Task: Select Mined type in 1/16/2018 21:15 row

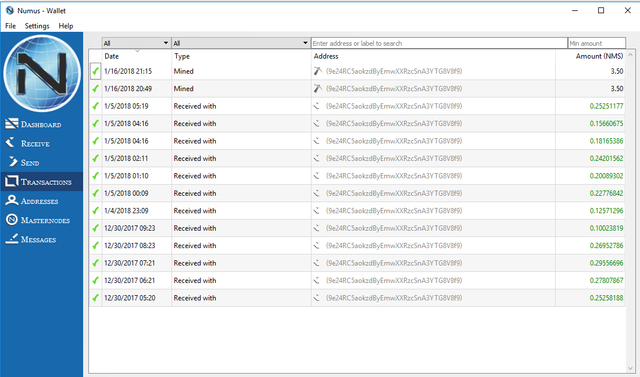Action: click(x=183, y=71)
